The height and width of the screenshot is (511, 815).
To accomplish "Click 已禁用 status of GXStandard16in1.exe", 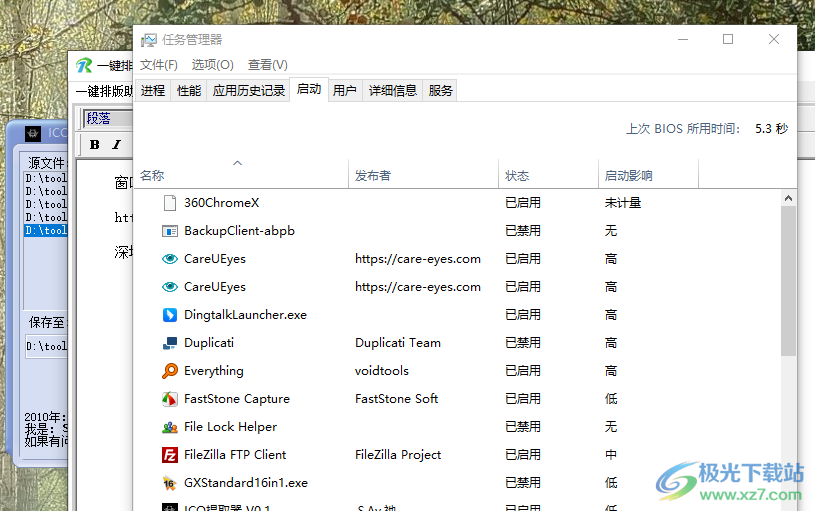I will (x=523, y=483).
